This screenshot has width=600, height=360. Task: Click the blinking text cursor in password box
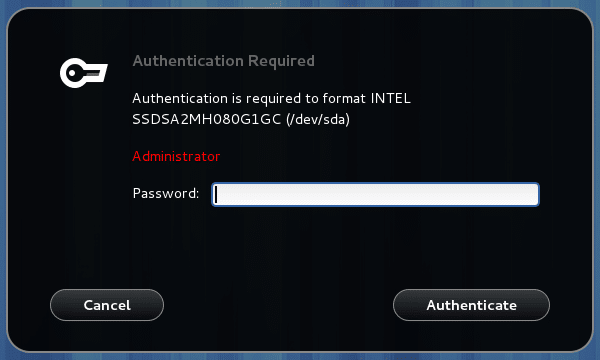[x=216, y=194]
